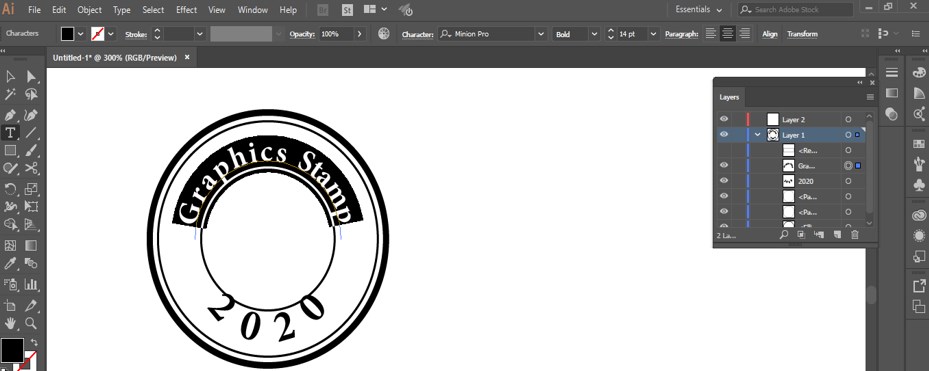Click the stroke swatch in control bar
Viewport: 929px width, 371px height.
pyautogui.click(x=98, y=34)
